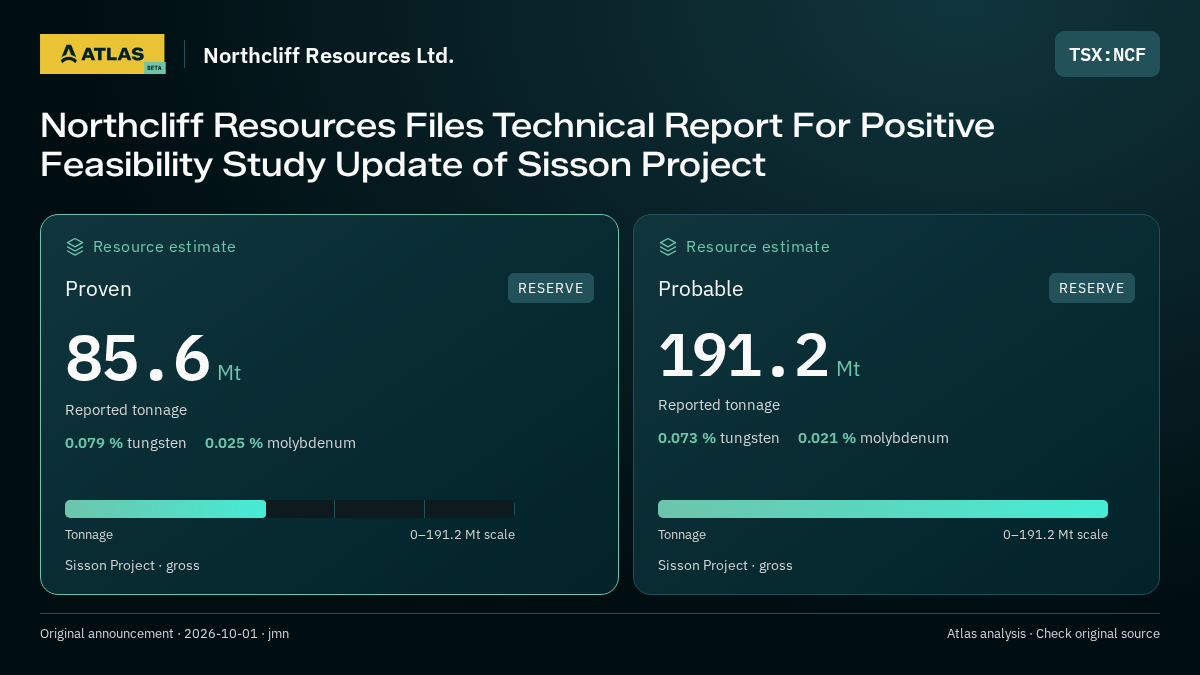The image size is (1200, 675).
Task: Click 'Atlas analysis · Check original source' footer
Action: coord(1053,634)
